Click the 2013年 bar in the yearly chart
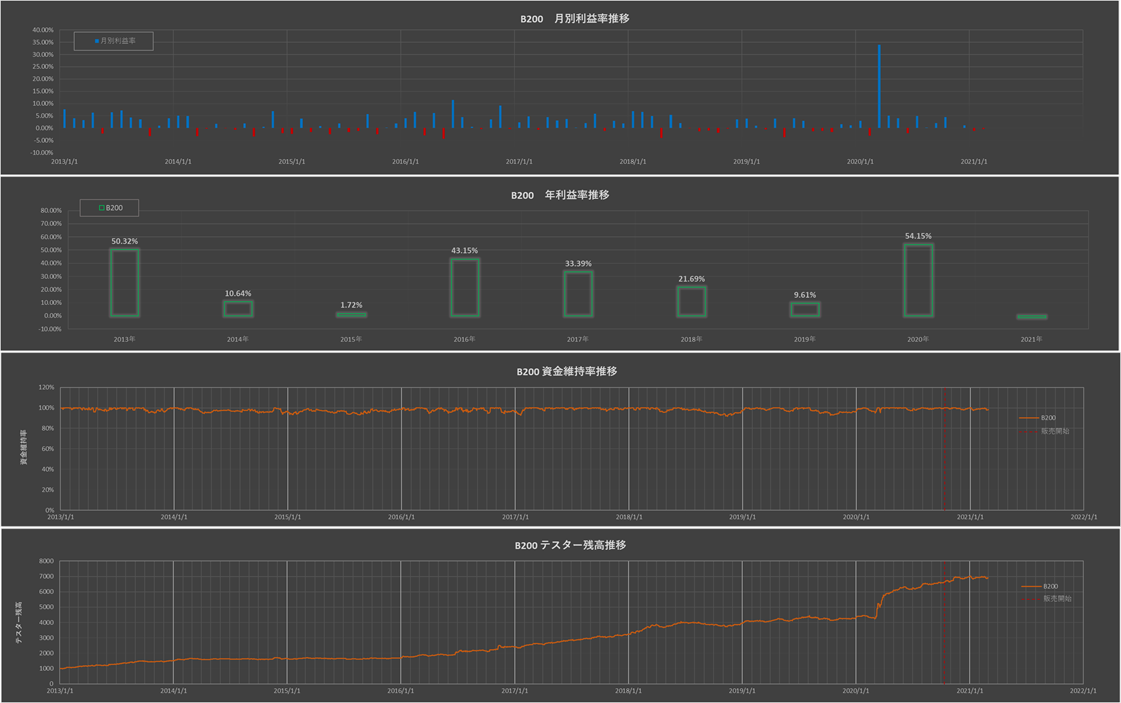1121x703 pixels. pyautogui.click(x=124, y=282)
